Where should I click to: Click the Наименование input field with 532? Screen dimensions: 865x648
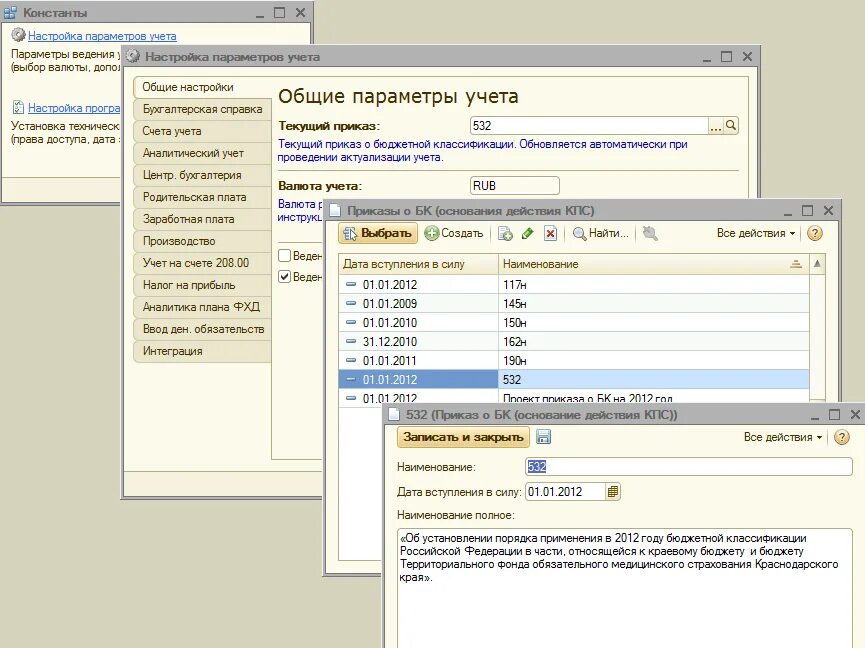pos(688,467)
